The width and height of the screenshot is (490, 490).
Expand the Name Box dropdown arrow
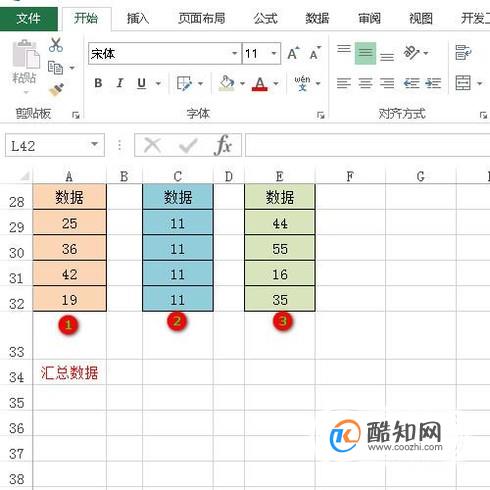[x=95, y=144]
